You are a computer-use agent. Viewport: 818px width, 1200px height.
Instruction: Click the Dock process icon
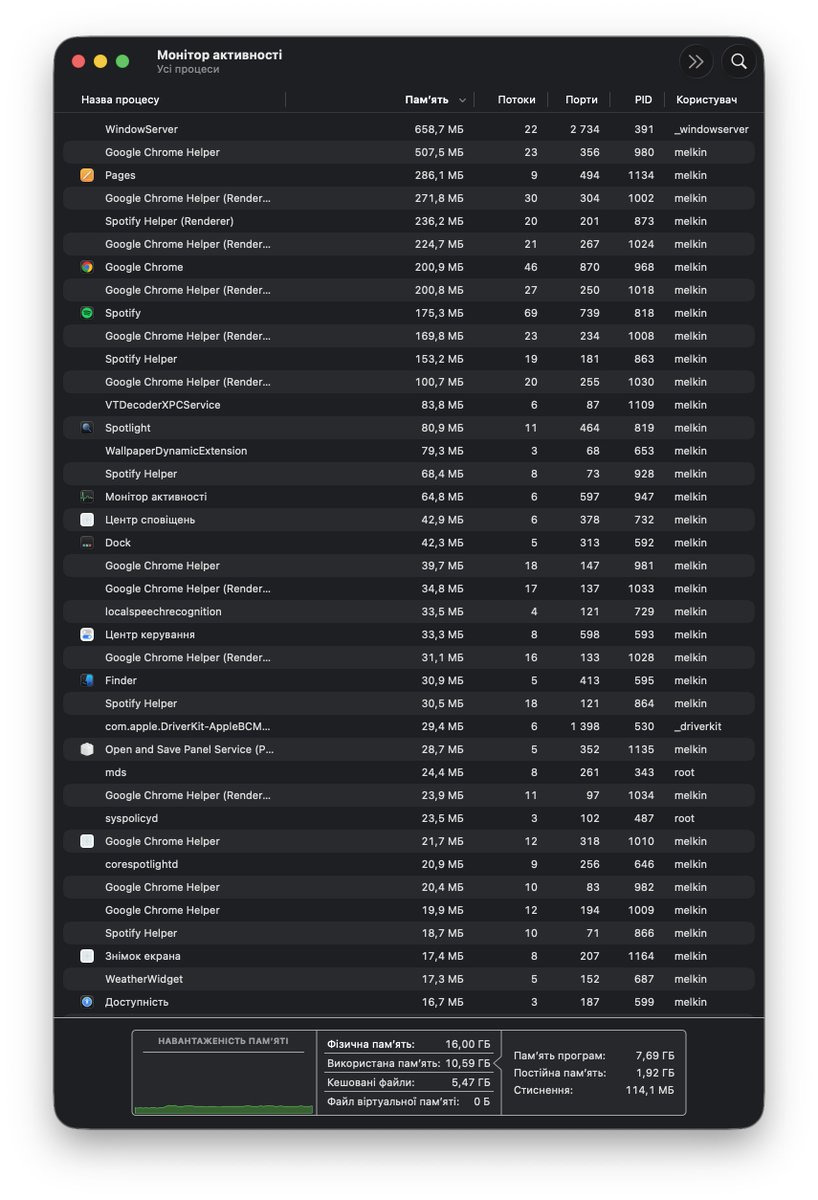point(87,543)
